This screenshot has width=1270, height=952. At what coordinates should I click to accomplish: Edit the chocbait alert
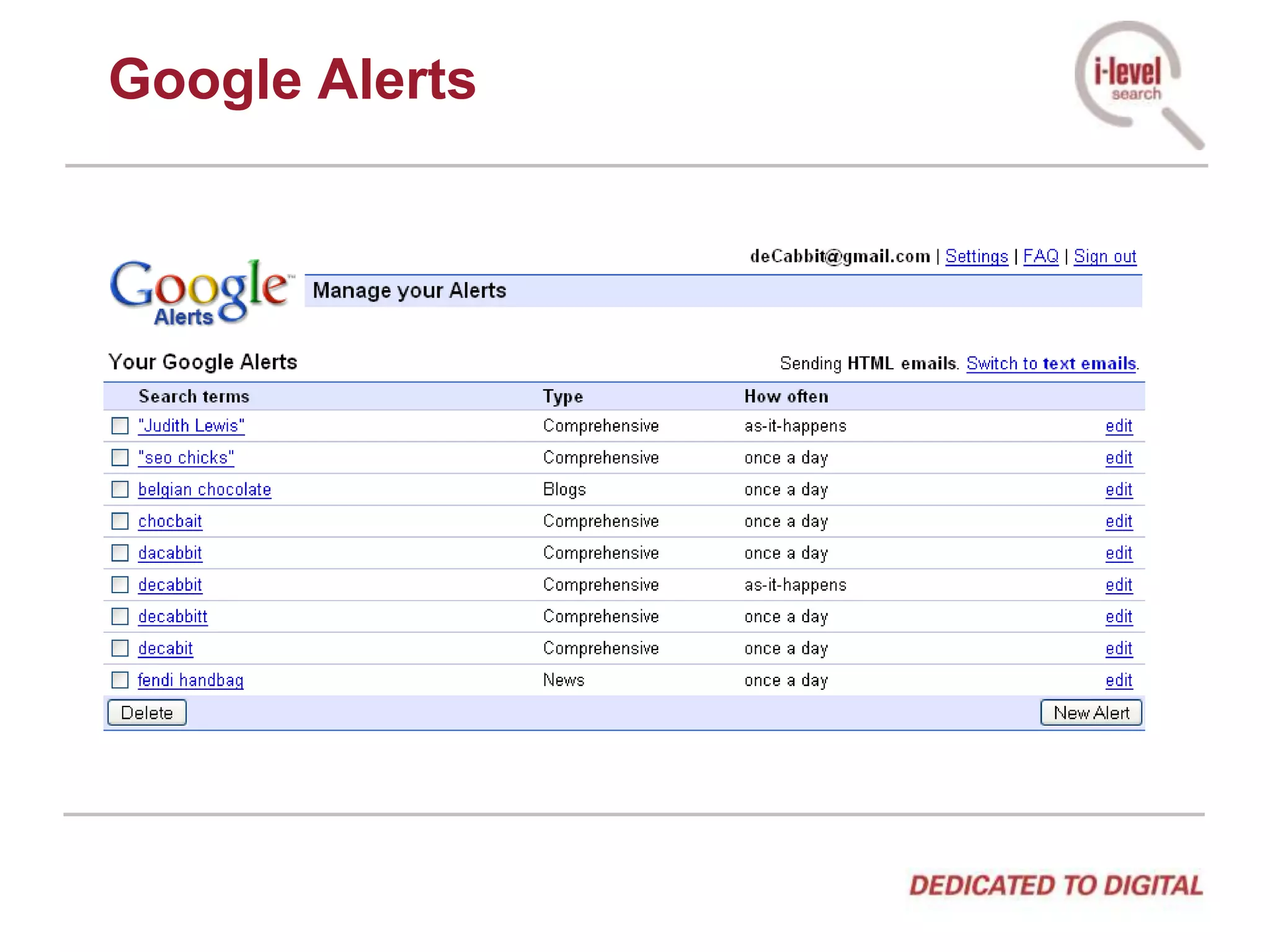click(1119, 521)
